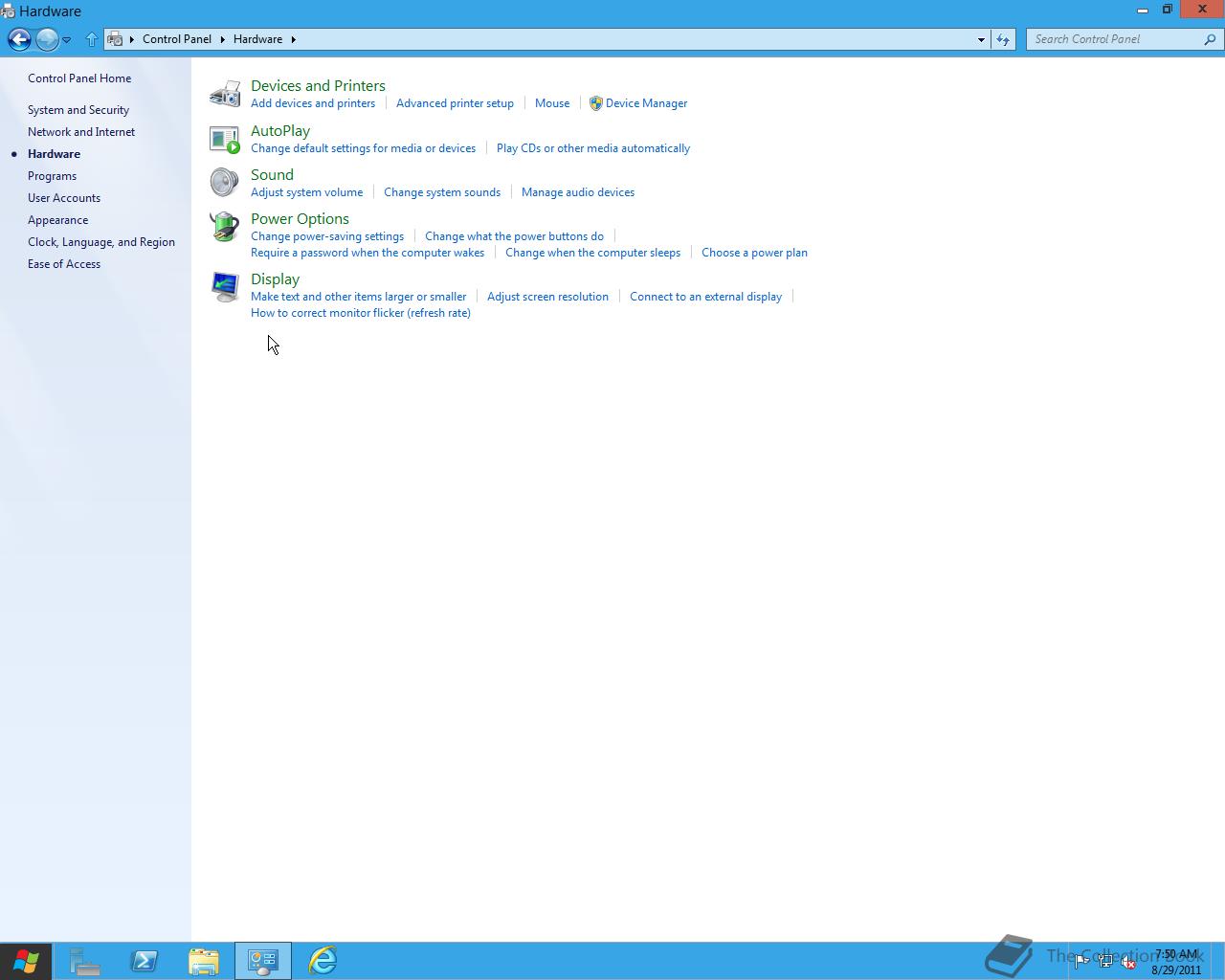Open the Sound speaker icon
1225x980 pixels.
pyautogui.click(x=225, y=182)
